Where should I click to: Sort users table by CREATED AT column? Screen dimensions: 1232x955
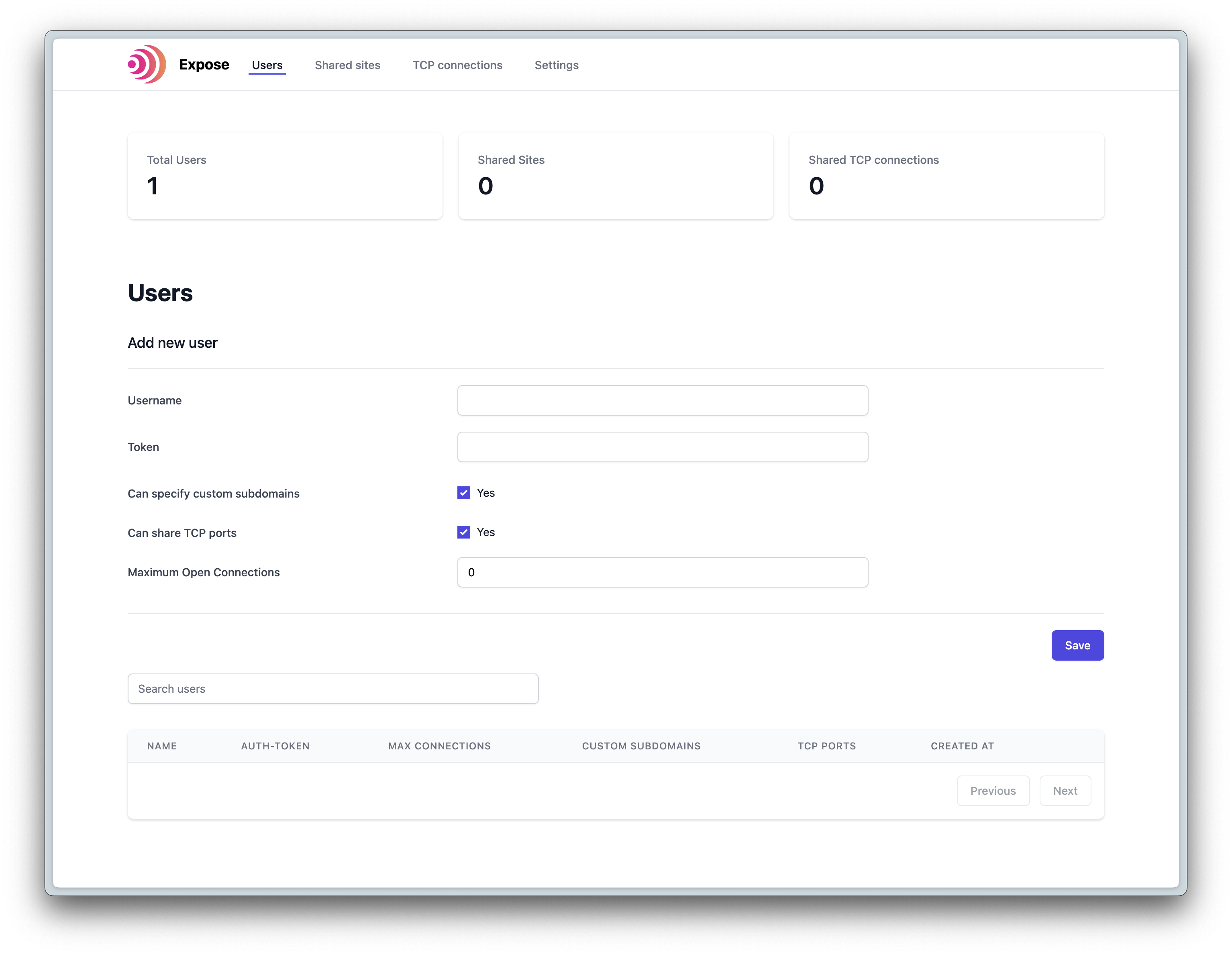[x=962, y=745]
